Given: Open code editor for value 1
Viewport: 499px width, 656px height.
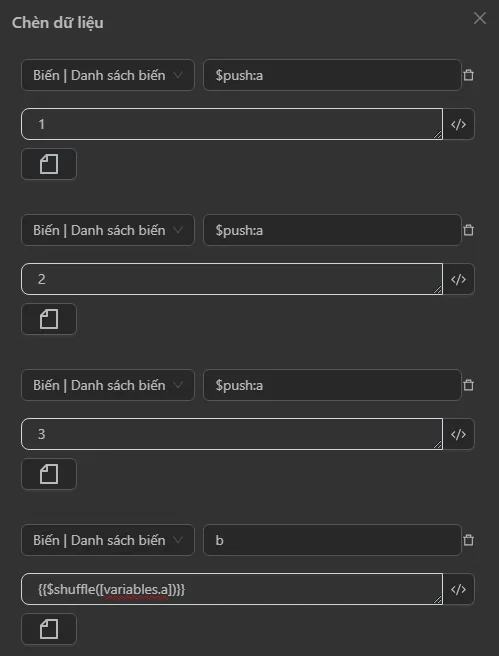Looking at the screenshot, I should click(x=458, y=124).
